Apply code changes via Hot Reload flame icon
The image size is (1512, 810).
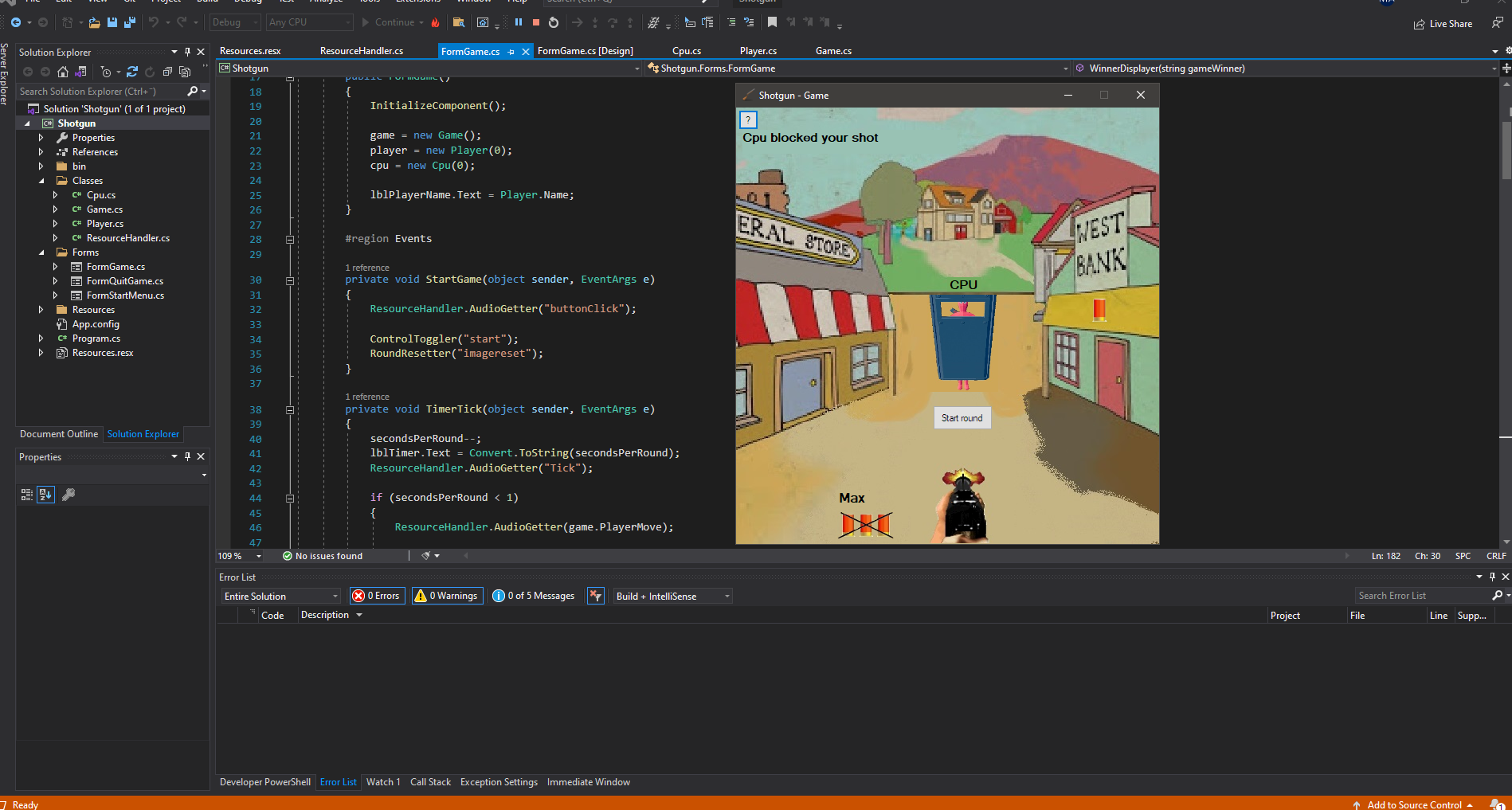(435, 22)
